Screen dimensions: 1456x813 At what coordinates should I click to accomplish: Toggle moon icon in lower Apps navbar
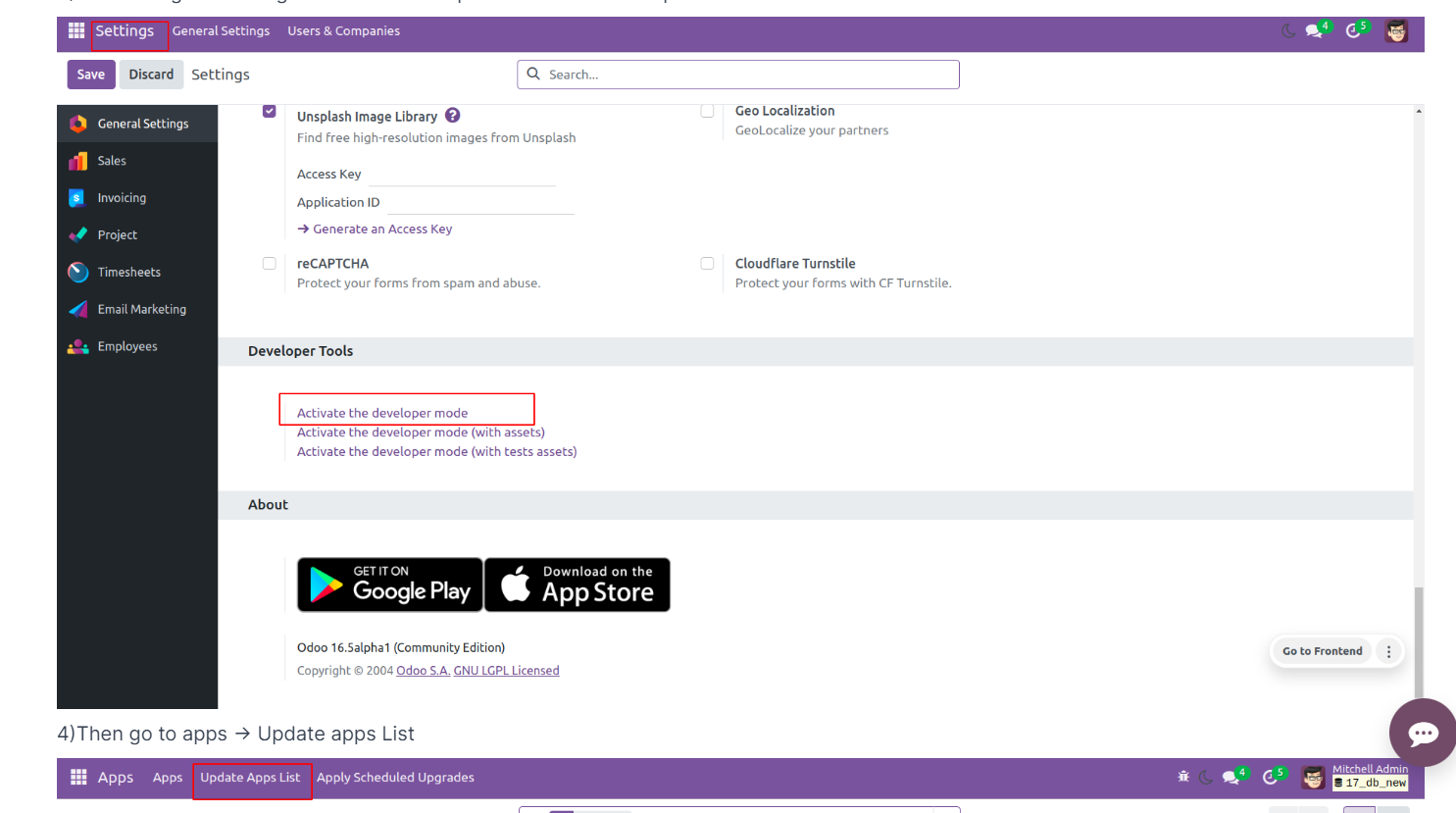point(1205,778)
